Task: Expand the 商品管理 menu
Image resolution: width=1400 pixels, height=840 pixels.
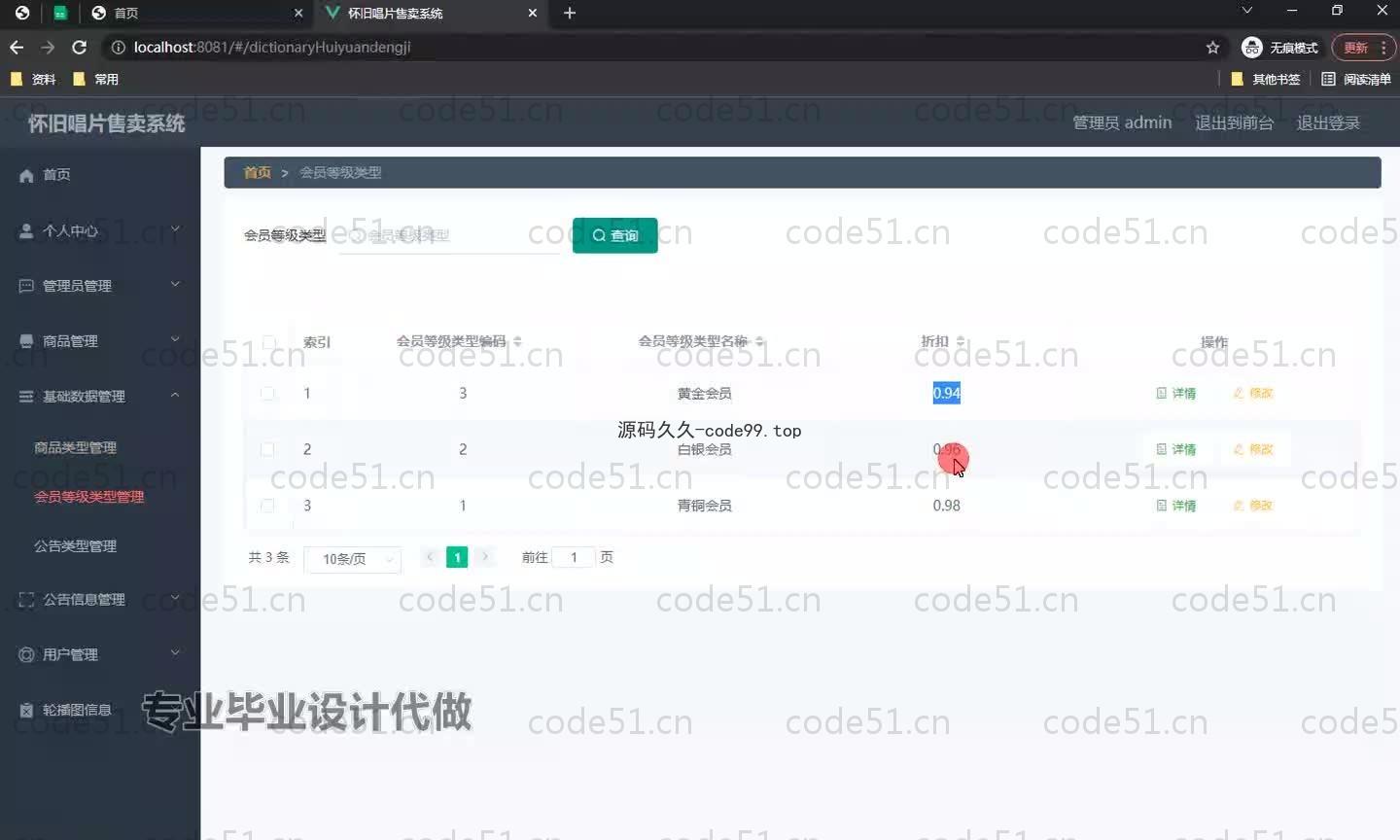Action: [175, 339]
